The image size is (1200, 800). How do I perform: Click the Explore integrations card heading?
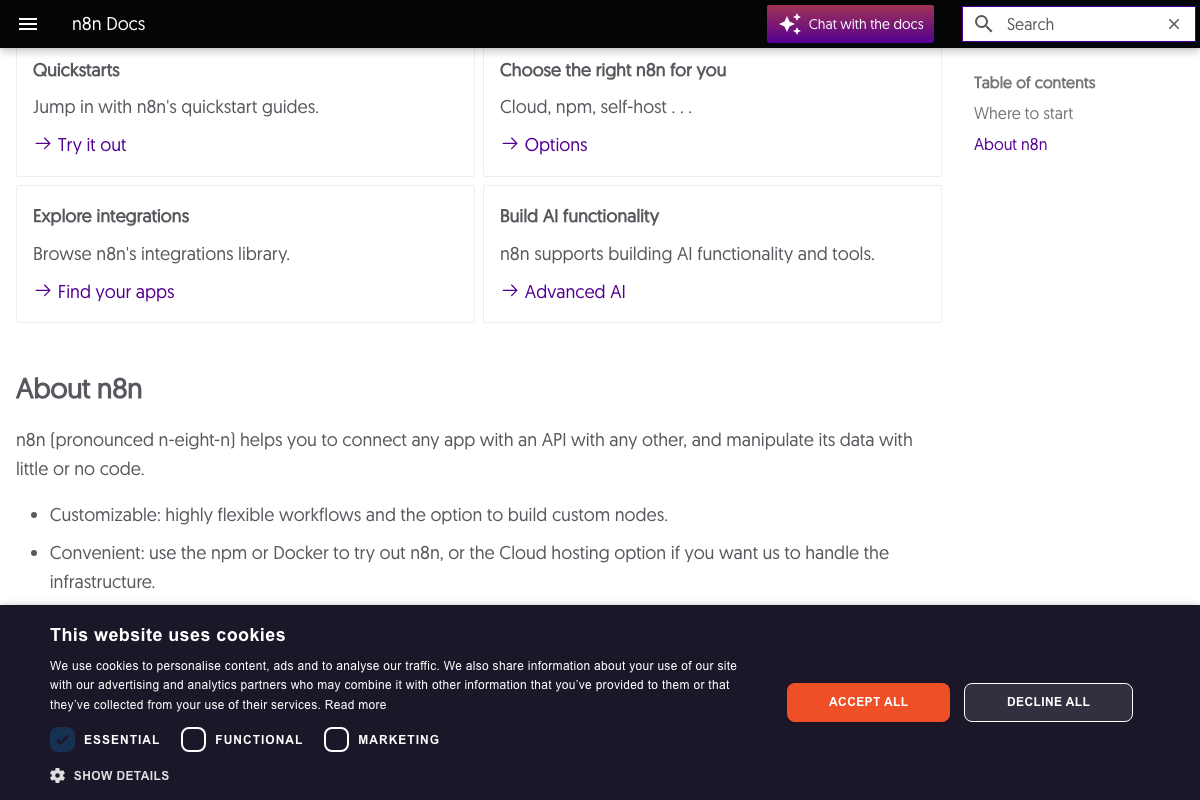click(111, 216)
